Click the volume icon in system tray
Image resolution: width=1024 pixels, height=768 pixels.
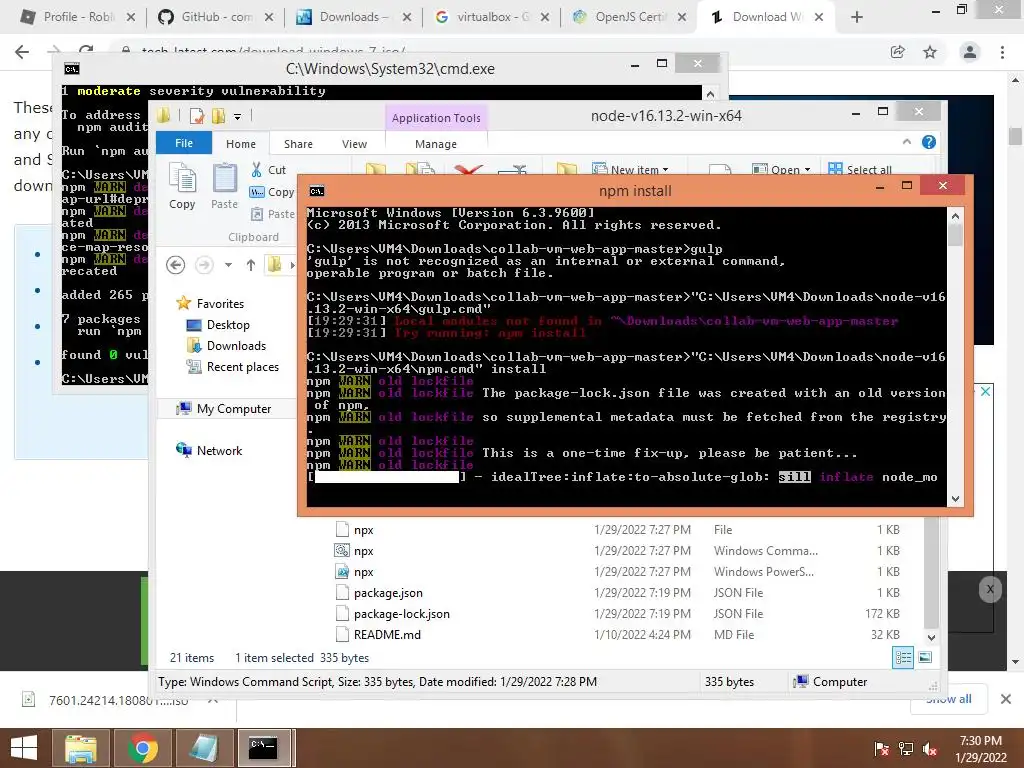[x=930, y=749]
